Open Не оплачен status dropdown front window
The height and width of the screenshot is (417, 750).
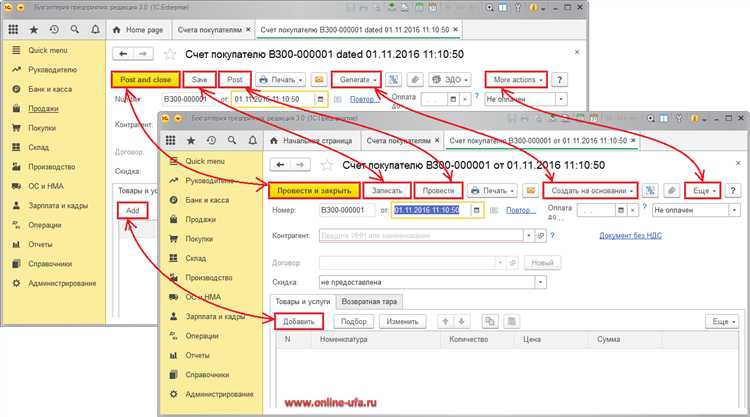(x=734, y=210)
